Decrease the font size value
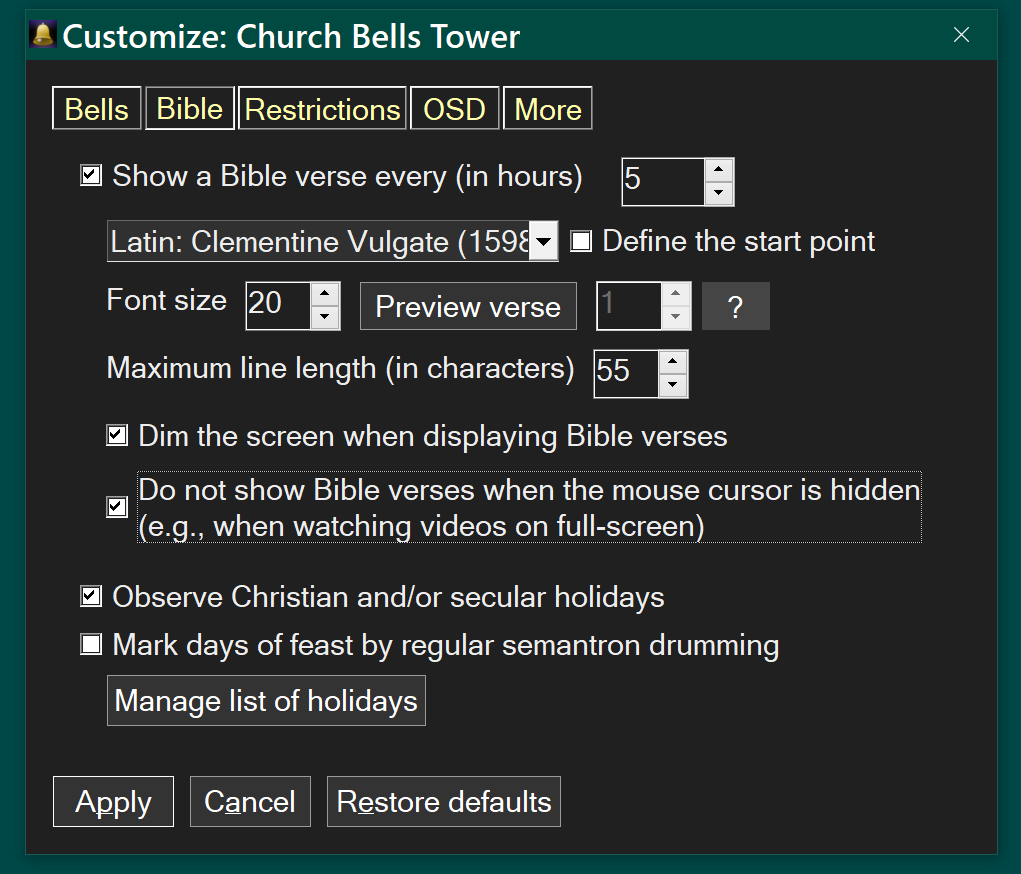Image resolution: width=1021 pixels, height=874 pixels. pos(325,317)
